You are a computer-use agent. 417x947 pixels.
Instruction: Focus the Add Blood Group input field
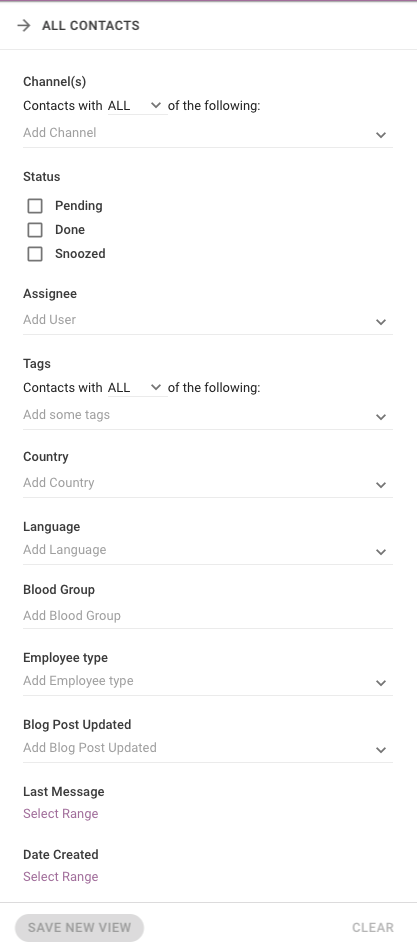(x=208, y=616)
